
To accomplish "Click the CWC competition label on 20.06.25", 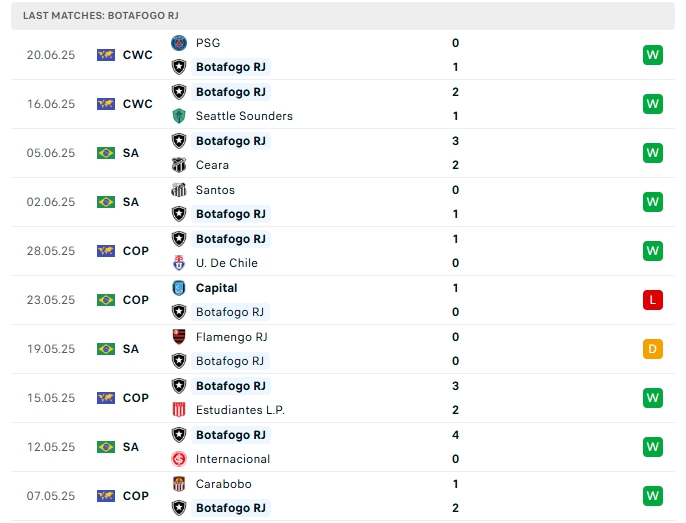I will pyautogui.click(x=138, y=55).
